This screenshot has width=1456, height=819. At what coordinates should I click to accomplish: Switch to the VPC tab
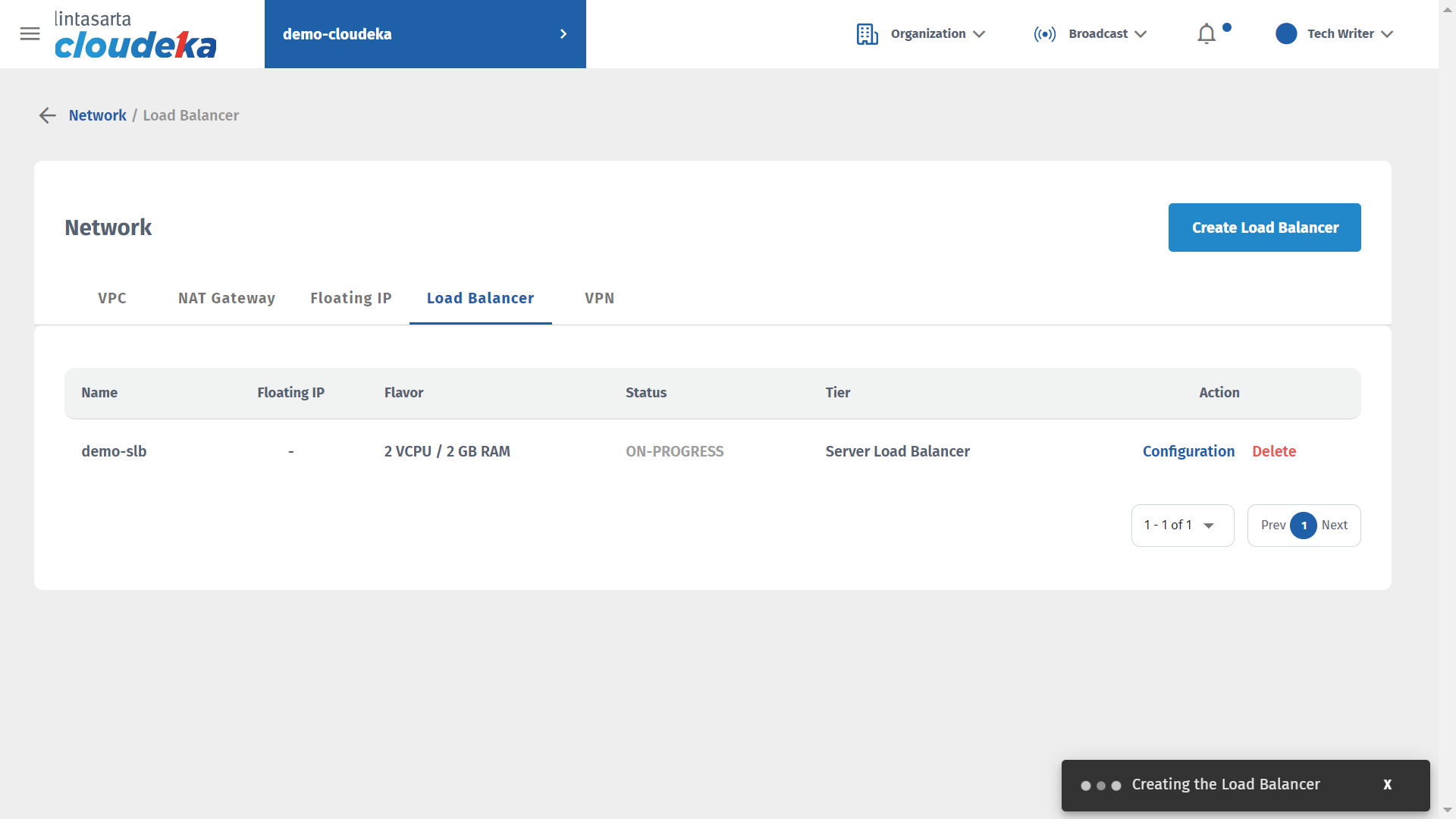click(112, 298)
